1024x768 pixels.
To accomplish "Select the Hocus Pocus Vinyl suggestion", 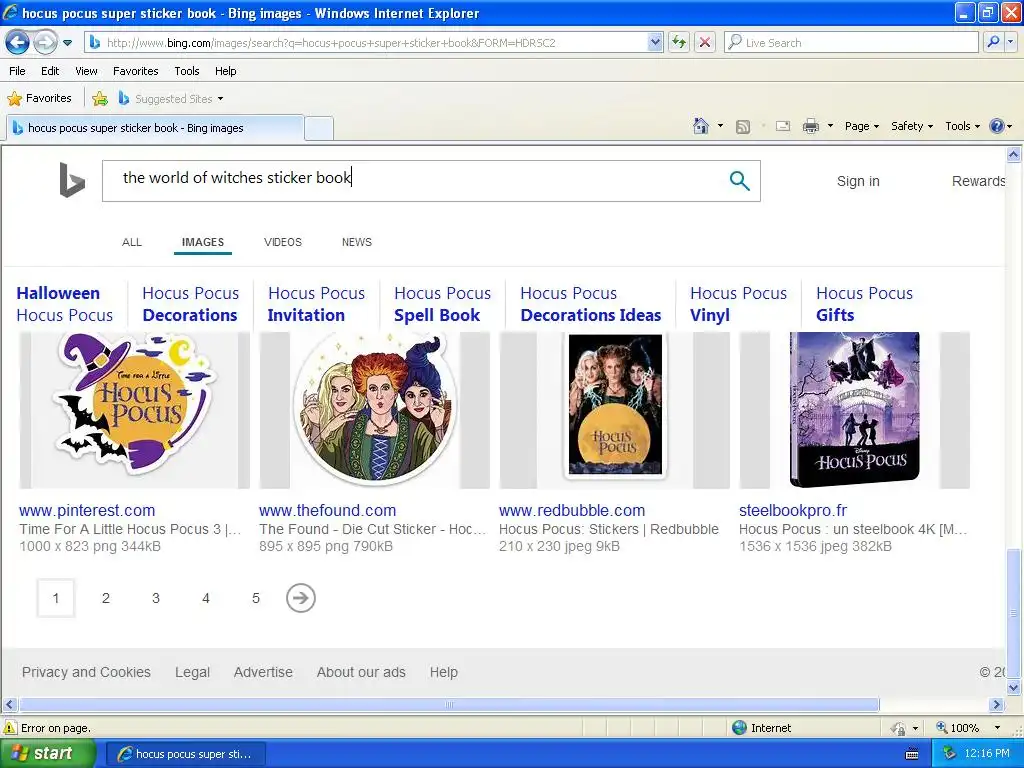I will pos(738,304).
